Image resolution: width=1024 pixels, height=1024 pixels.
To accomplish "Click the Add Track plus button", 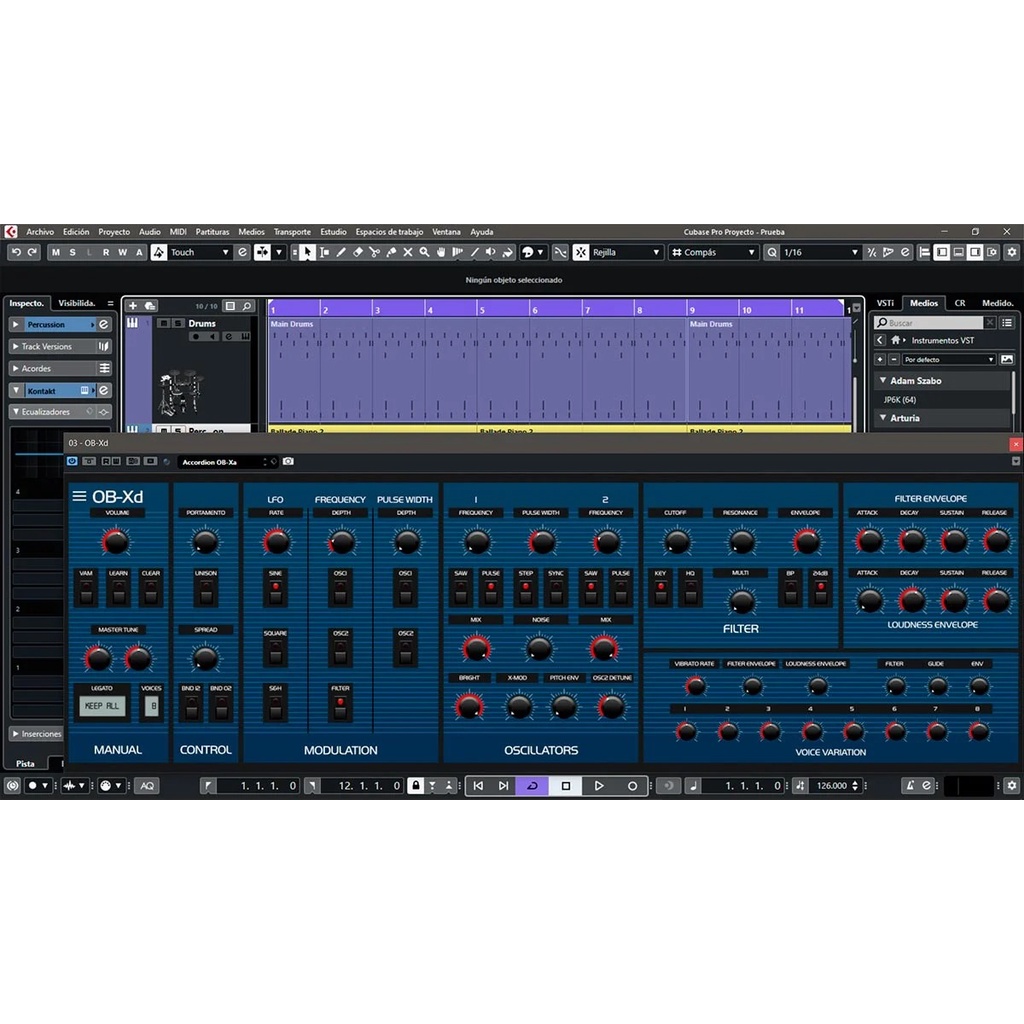I will pyautogui.click(x=133, y=306).
